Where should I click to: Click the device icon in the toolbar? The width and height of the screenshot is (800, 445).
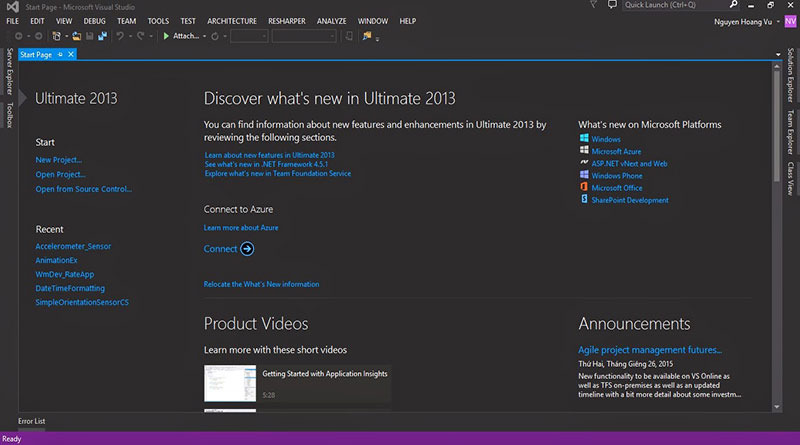[349, 36]
